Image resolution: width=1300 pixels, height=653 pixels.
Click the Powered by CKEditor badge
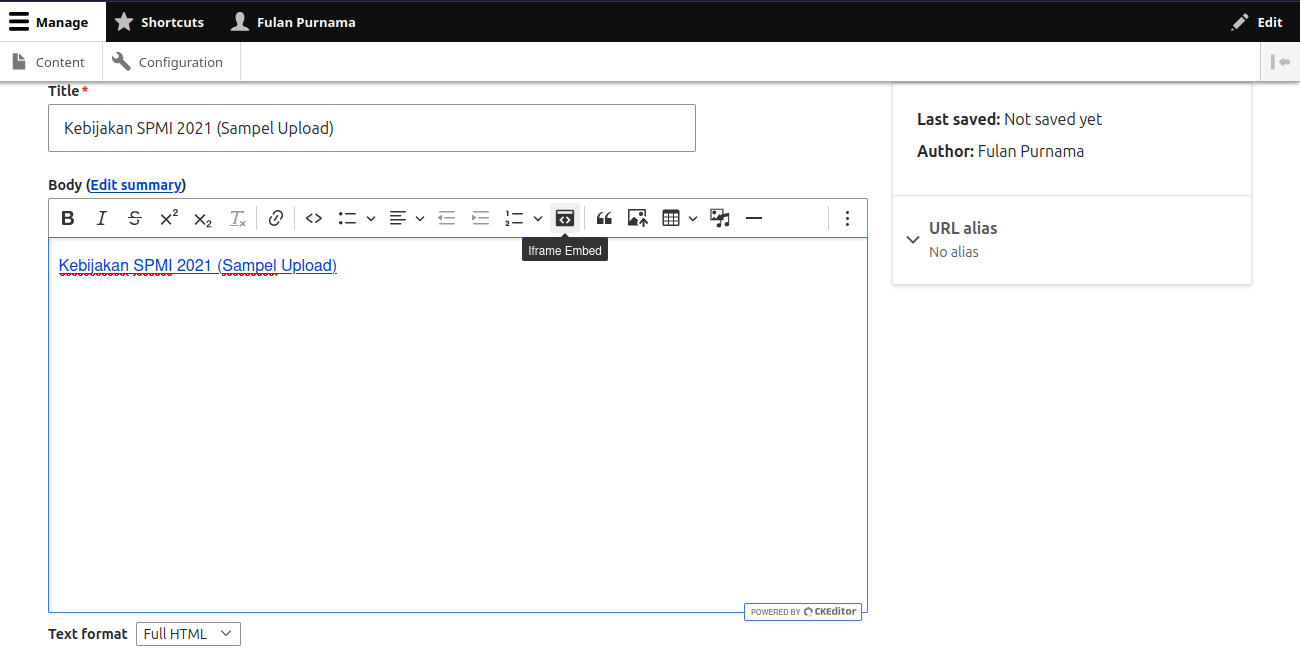tap(803, 612)
